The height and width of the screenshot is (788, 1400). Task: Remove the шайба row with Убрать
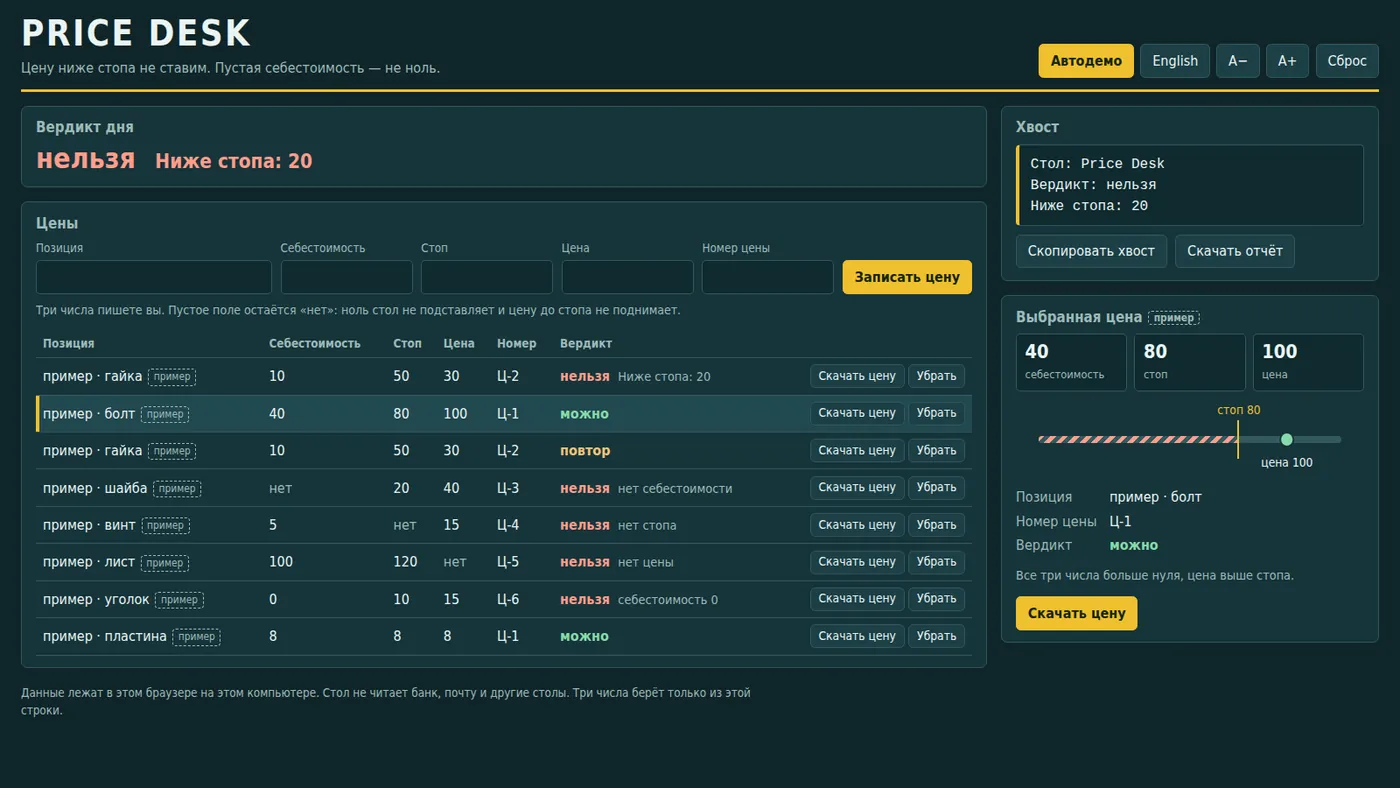(x=937, y=487)
